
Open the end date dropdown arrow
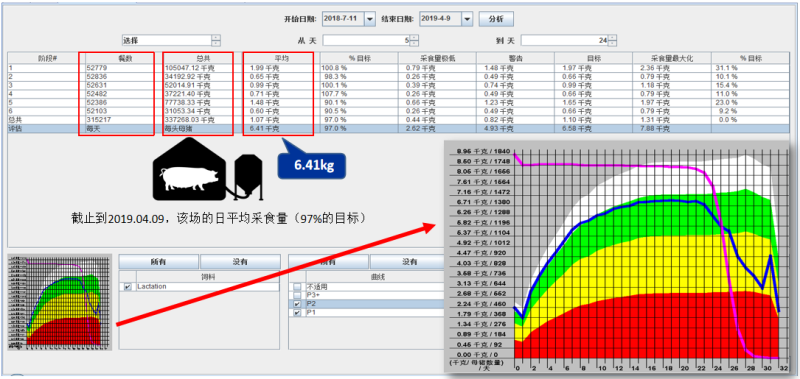(467, 19)
